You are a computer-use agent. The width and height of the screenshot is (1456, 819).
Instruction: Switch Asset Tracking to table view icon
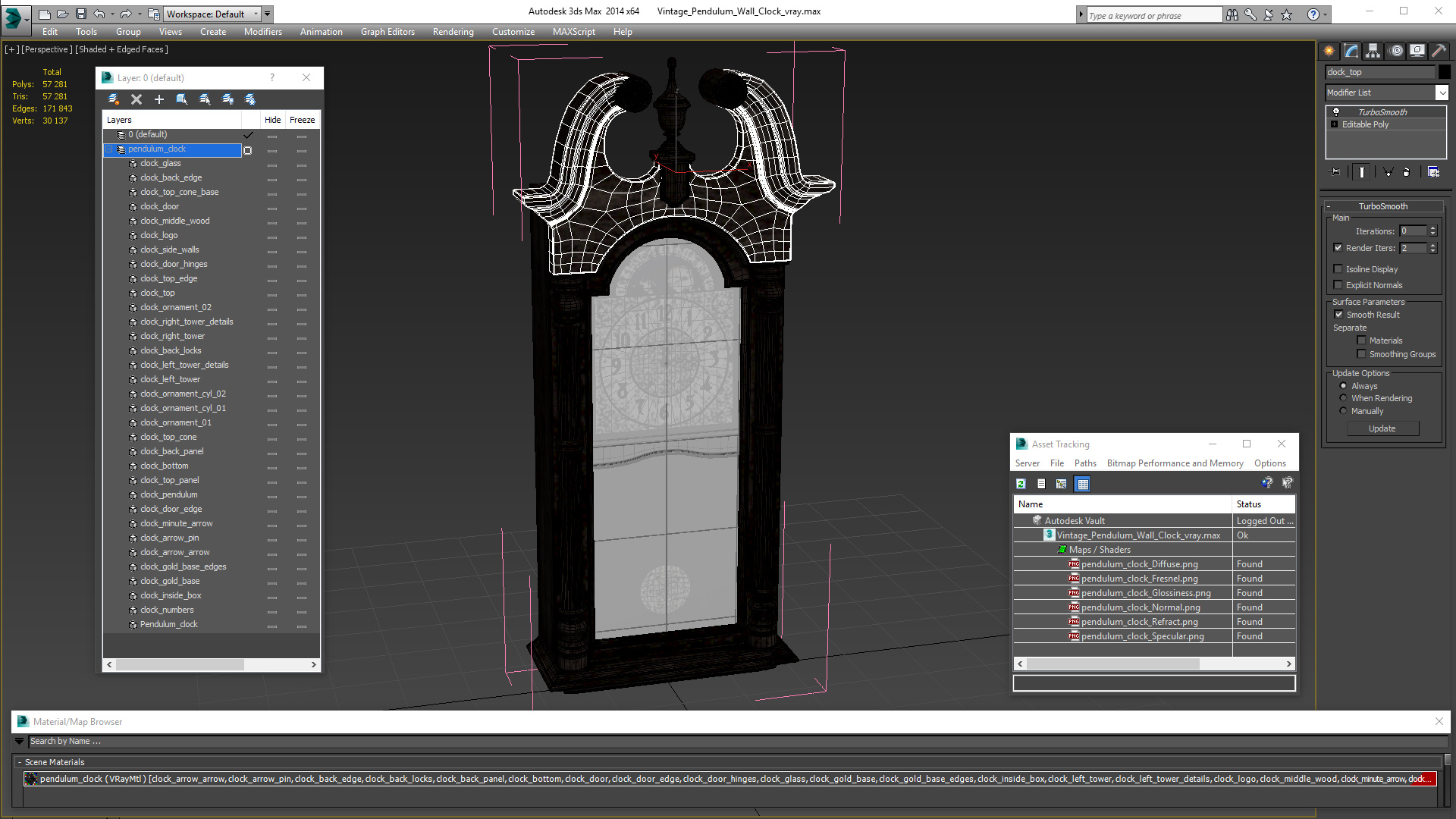click(x=1083, y=484)
